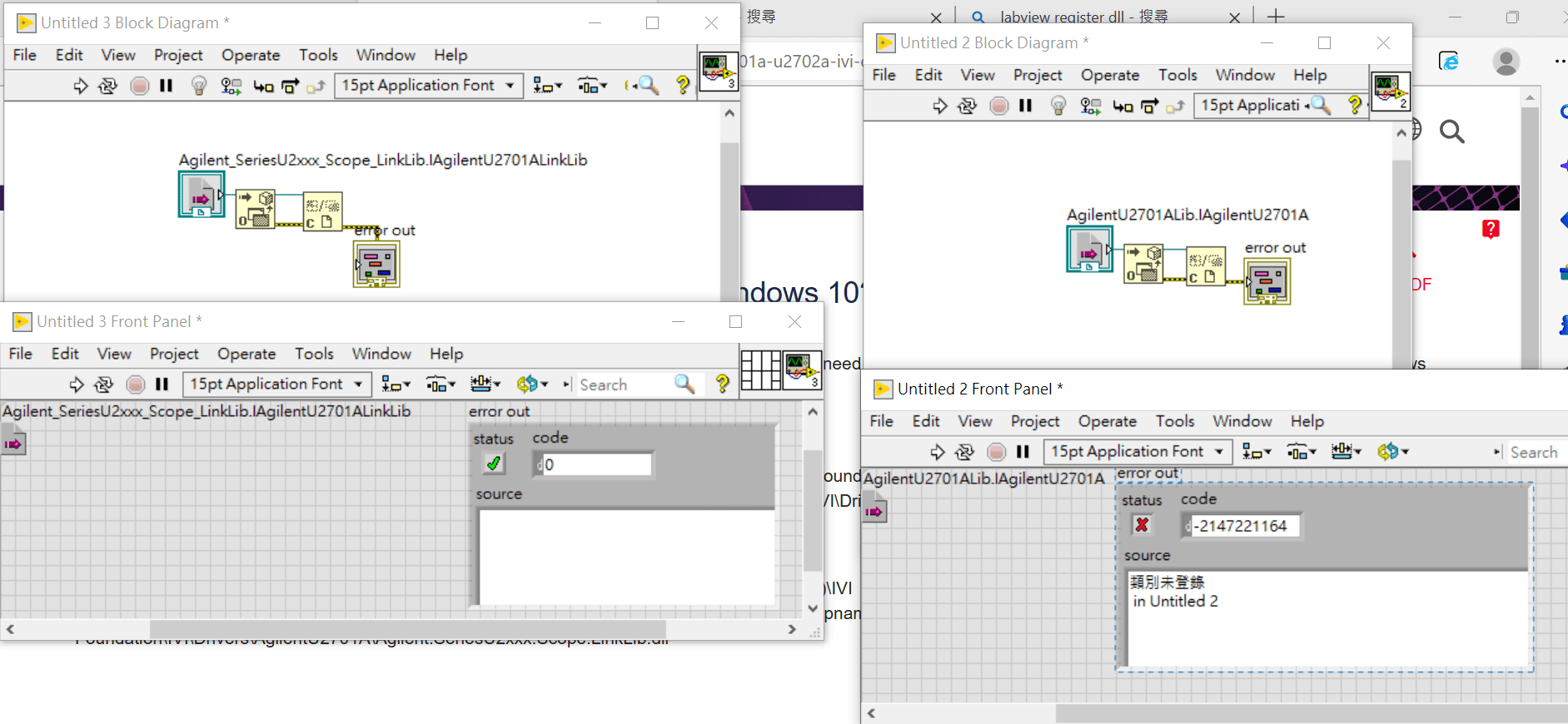This screenshot has height=724, width=1568.
Task: Click browser profile avatar icon
Action: [x=1506, y=62]
